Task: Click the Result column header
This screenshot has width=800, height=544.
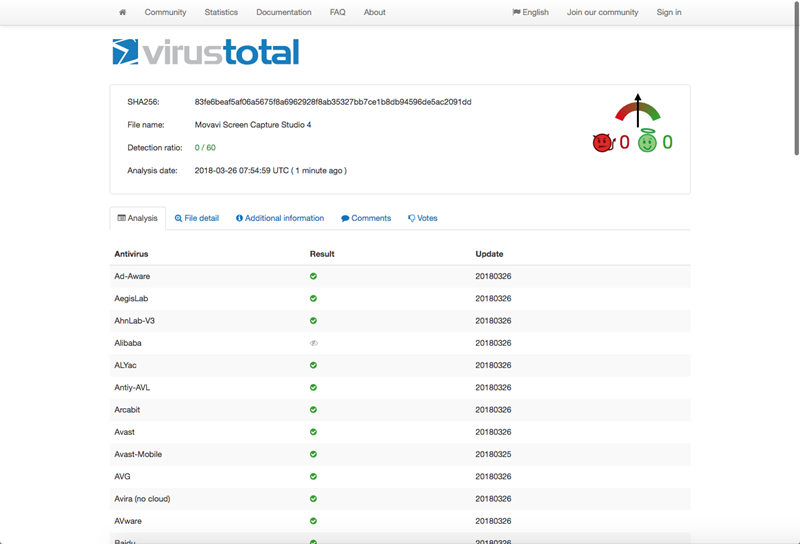Action: click(x=322, y=254)
